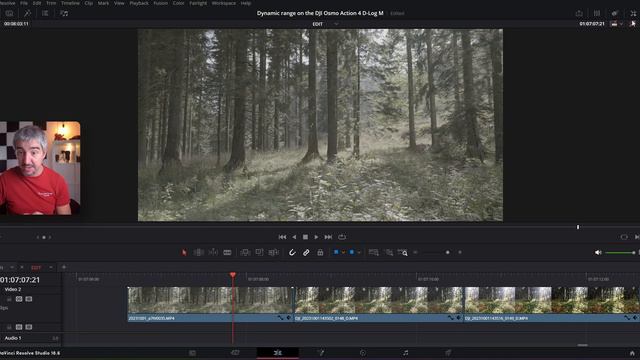Click the large timecode 01:07:07:21 field

(20, 280)
